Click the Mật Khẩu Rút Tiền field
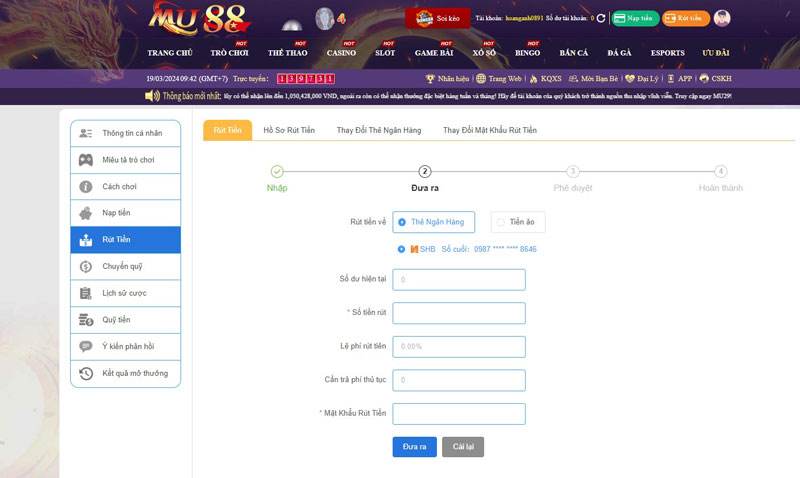Screen dimensions: 800x478 [x=459, y=414]
